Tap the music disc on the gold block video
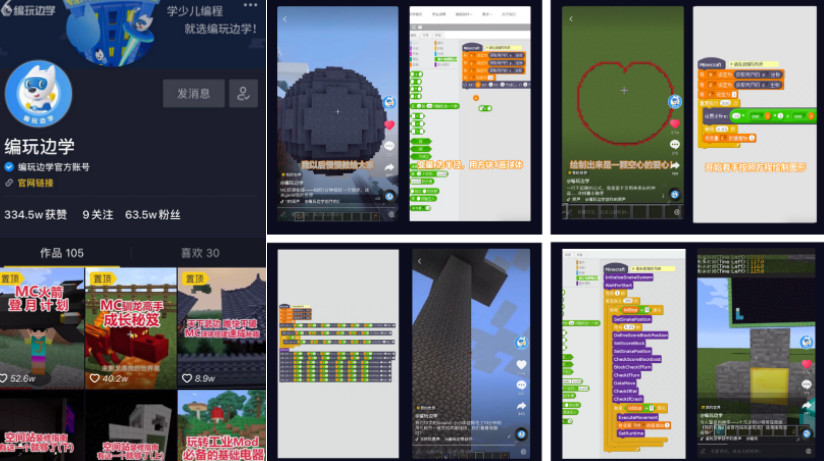Viewport: 824px width, 461px height. tap(807, 434)
